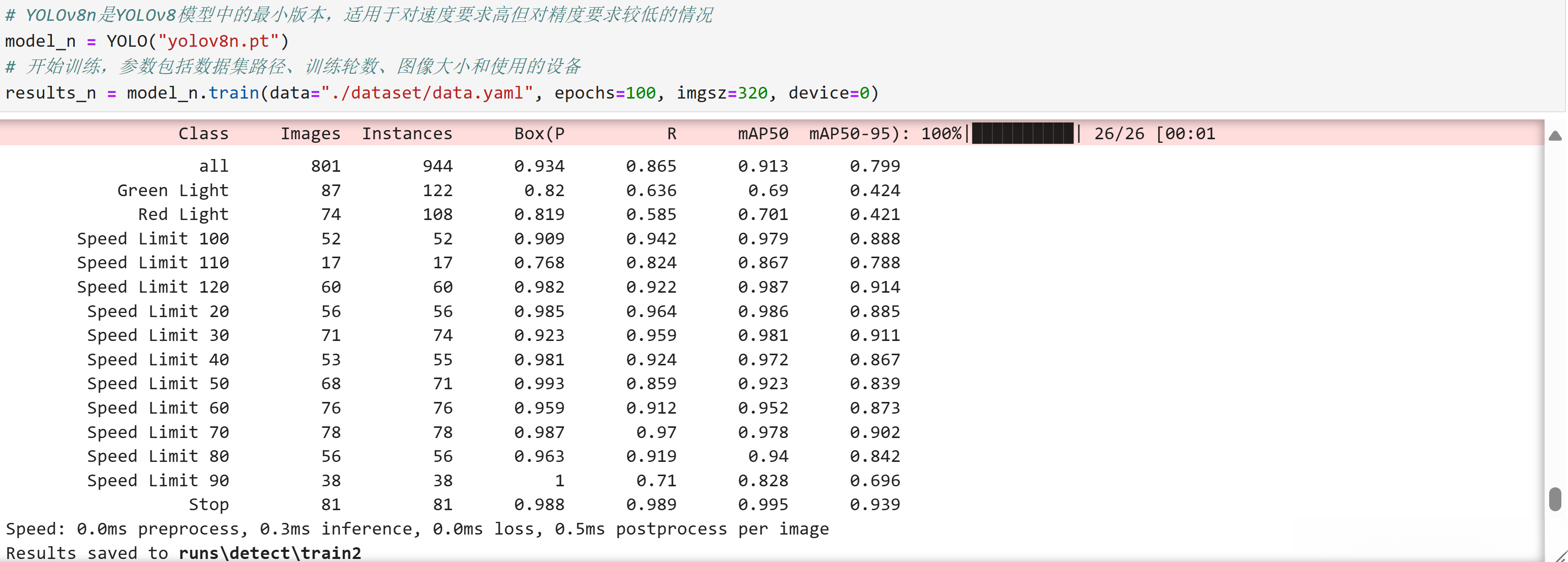Click the "yolov8n.pt" string in code
This screenshot has width=1568, height=562.
pos(218,41)
